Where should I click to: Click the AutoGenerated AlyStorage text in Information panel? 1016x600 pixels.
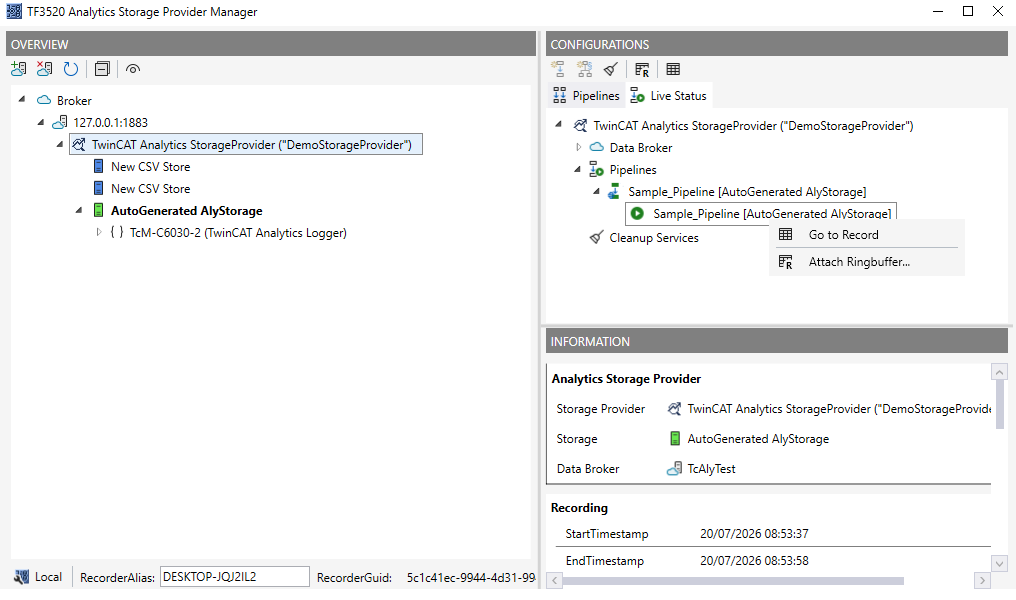[x=758, y=439]
